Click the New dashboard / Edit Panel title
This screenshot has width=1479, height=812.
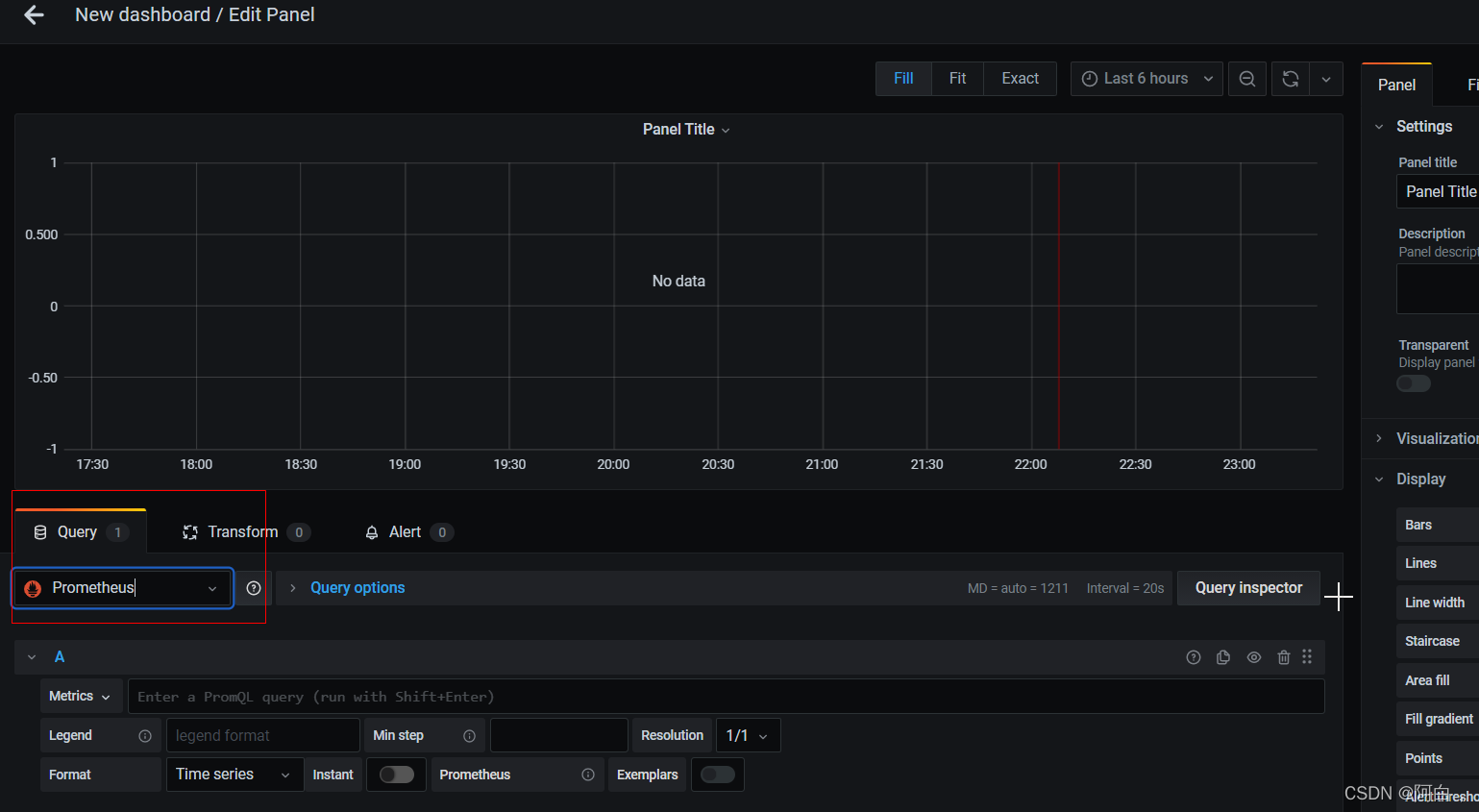(x=195, y=14)
